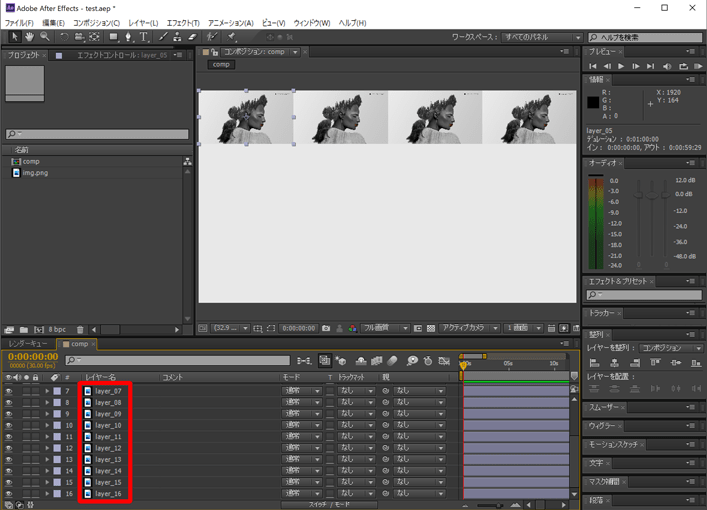Viewport: 707px width, 510px height.
Task: Click timeline layer search field
Action: coord(178,360)
